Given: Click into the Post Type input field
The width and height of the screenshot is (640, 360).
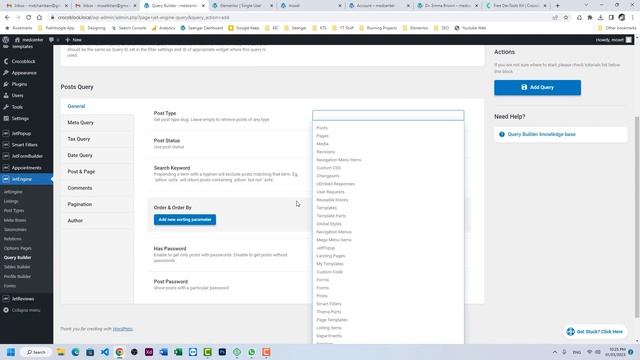Looking at the screenshot, I should click(388, 116).
